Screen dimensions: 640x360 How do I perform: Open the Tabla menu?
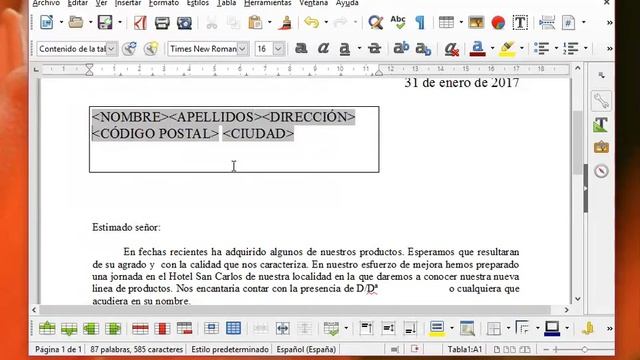(x=226, y=3)
